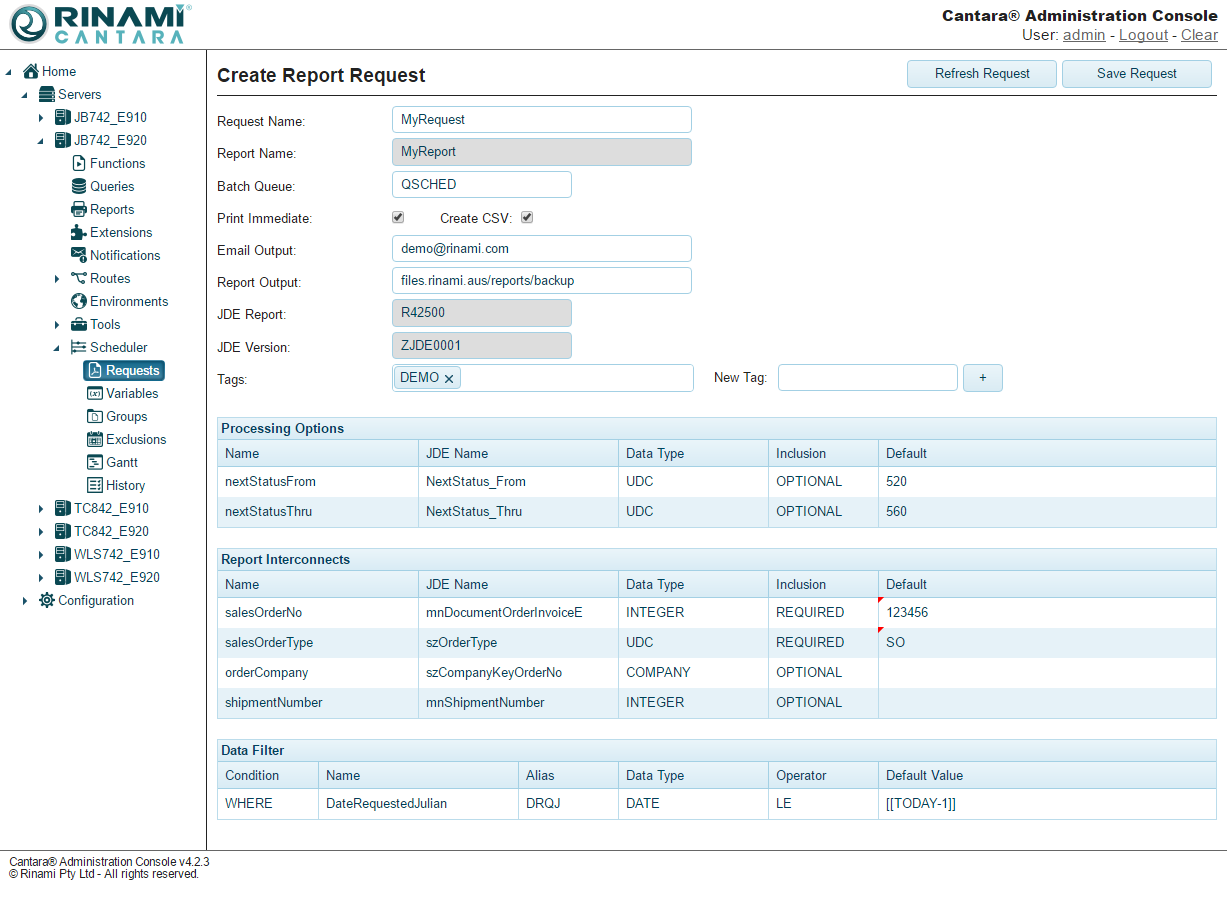Click the New Tag input field
1227x900 pixels.
point(867,377)
